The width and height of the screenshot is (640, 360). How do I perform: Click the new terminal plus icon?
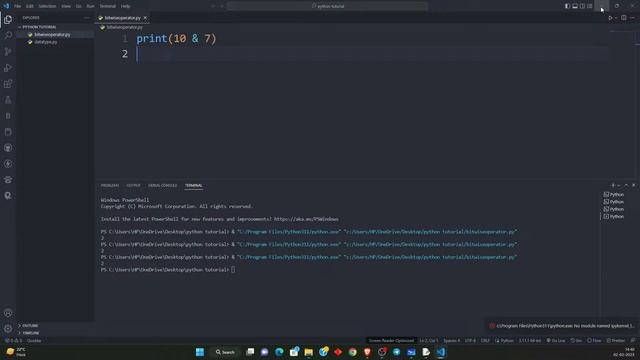point(613,185)
